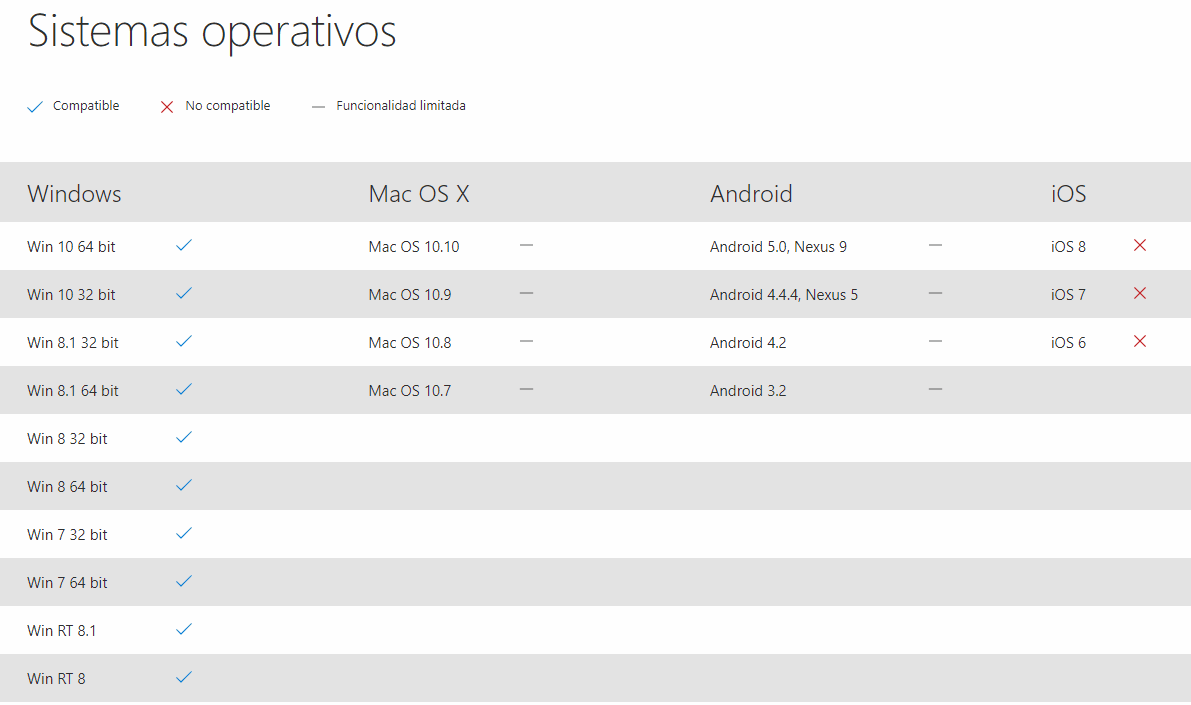Click the Mac OS 10.10 text
1191x705 pixels.
click(414, 247)
